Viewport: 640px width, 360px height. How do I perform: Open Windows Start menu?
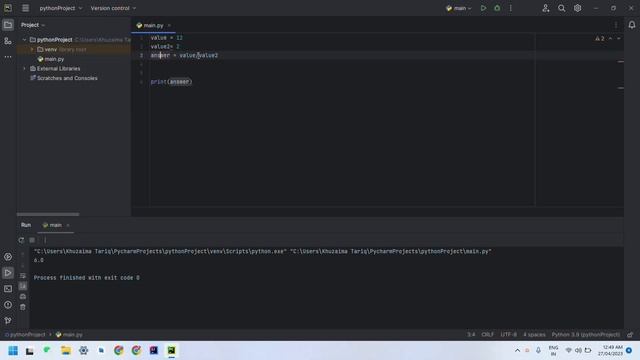[13, 351]
